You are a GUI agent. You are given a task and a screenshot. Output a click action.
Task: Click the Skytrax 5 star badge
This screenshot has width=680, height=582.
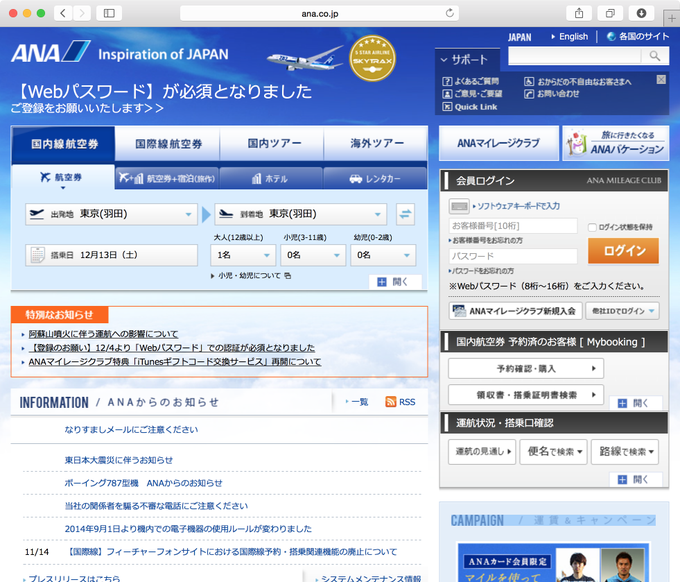(x=373, y=58)
